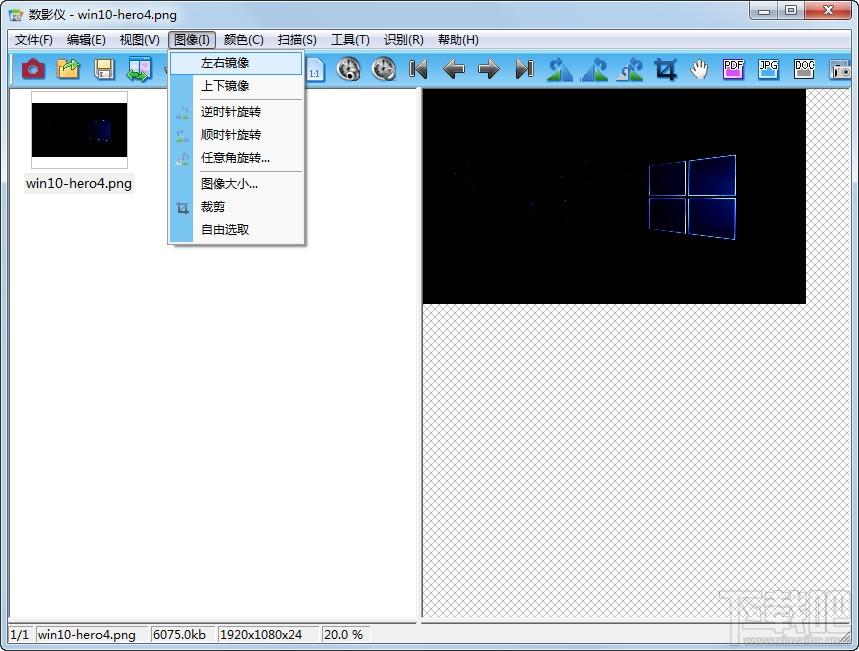This screenshot has width=859, height=651.
Task: Click the win10-hero4.png file name label
Action: point(79,183)
